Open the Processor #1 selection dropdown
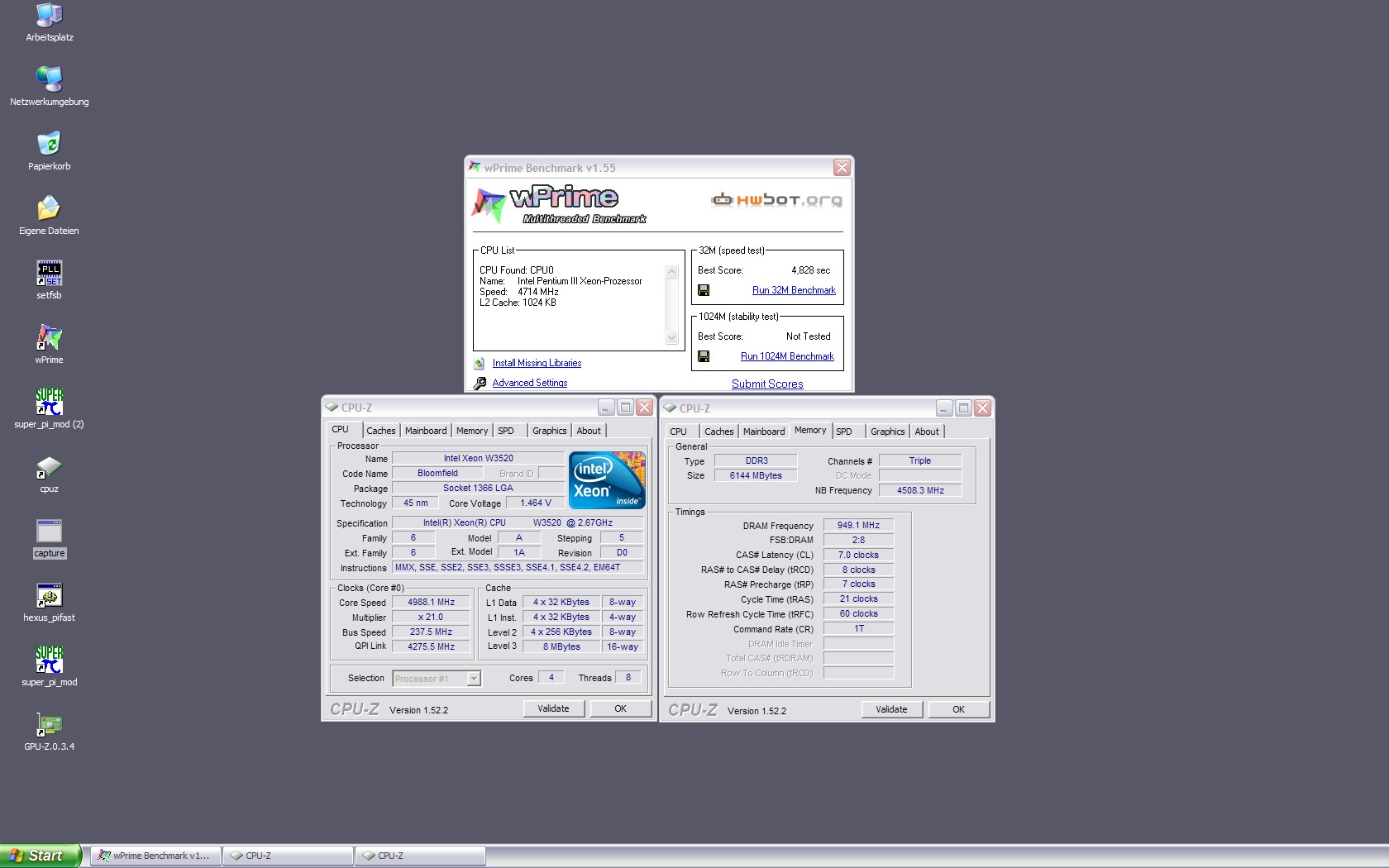 [x=474, y=679]
